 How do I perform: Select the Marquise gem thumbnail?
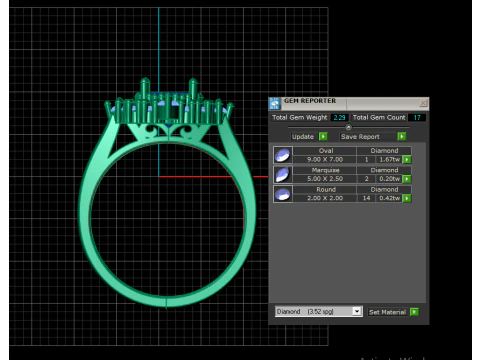[x=283, y=174]
